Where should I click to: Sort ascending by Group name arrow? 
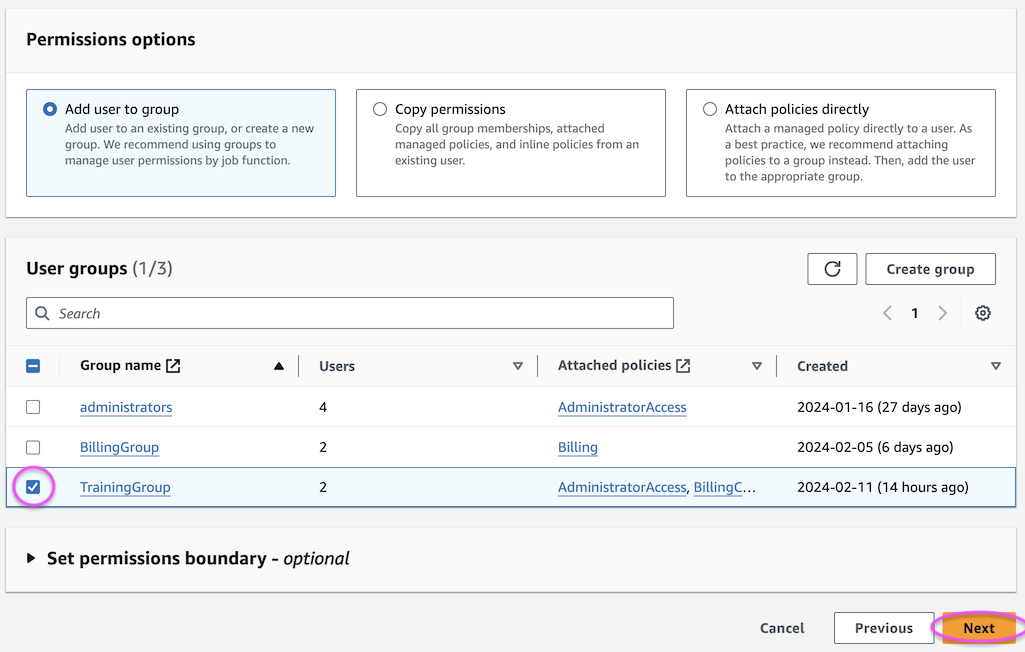pyautogui.click(x=279, y=366)
